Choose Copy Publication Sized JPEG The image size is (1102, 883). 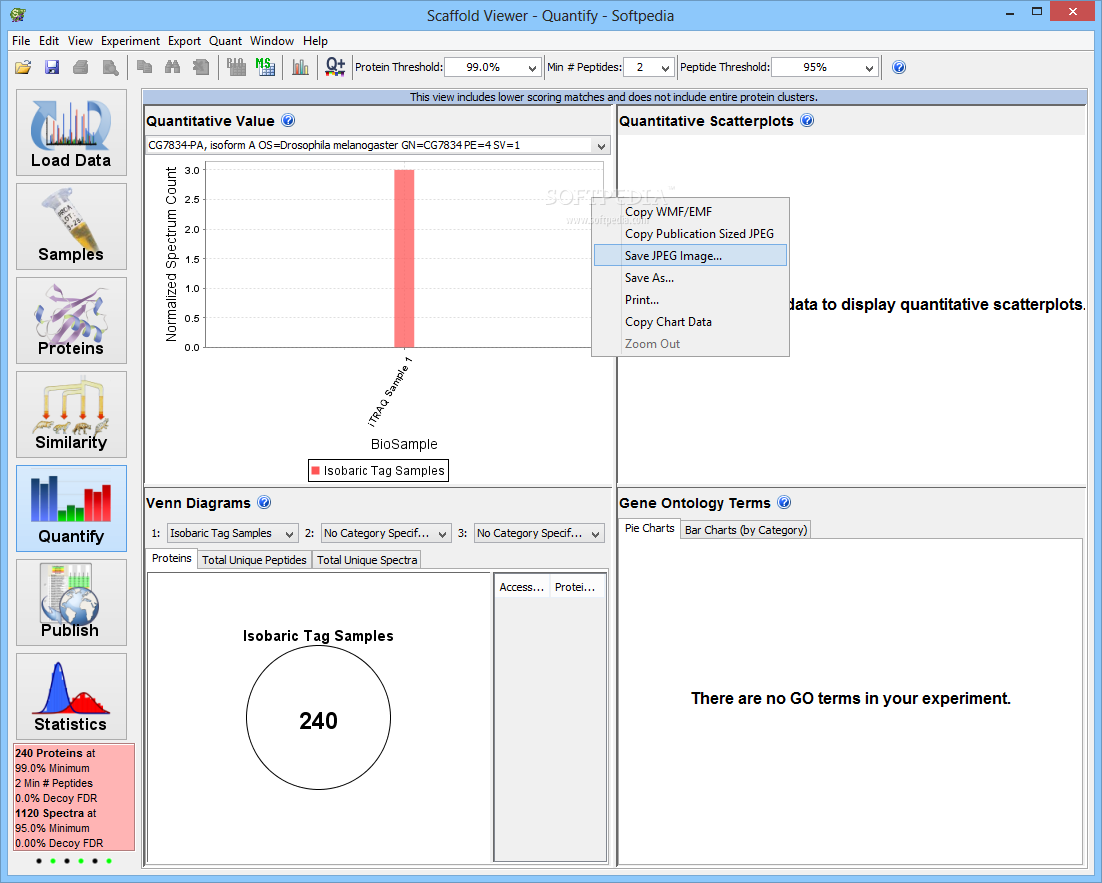click(x=690, y=233)
